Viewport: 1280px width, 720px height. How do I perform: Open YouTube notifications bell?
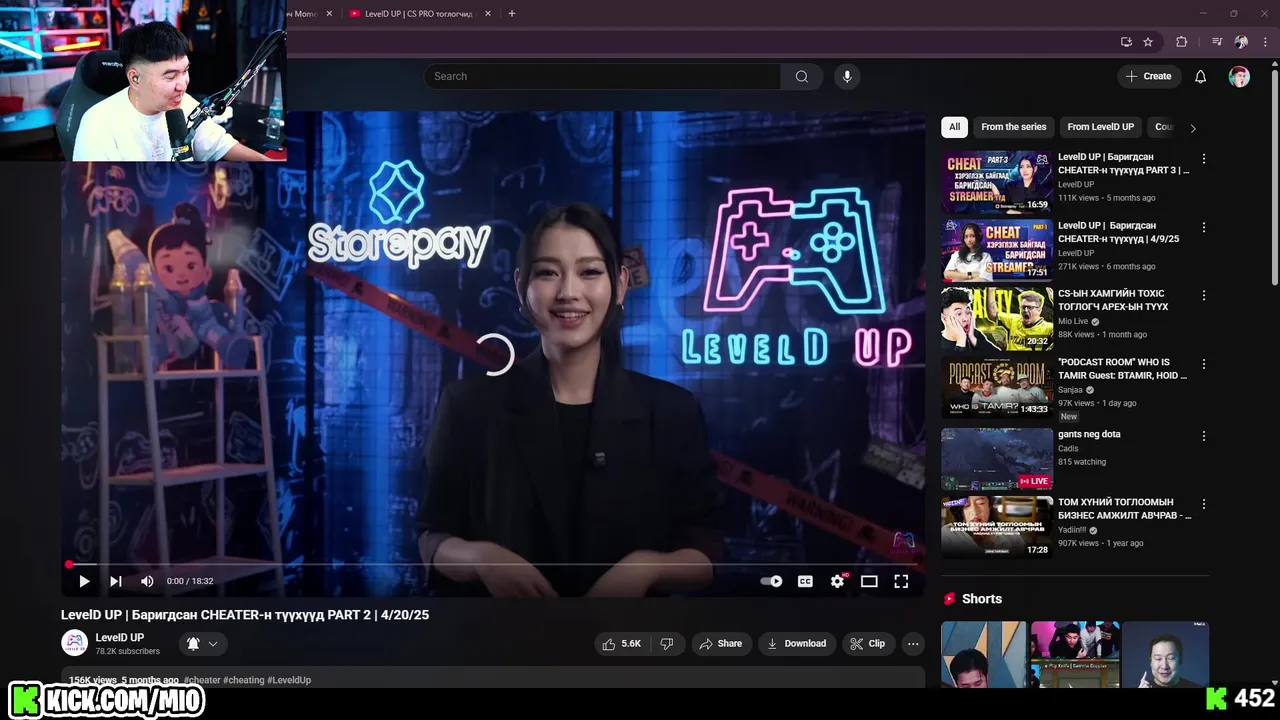(x=1201, y=77)
